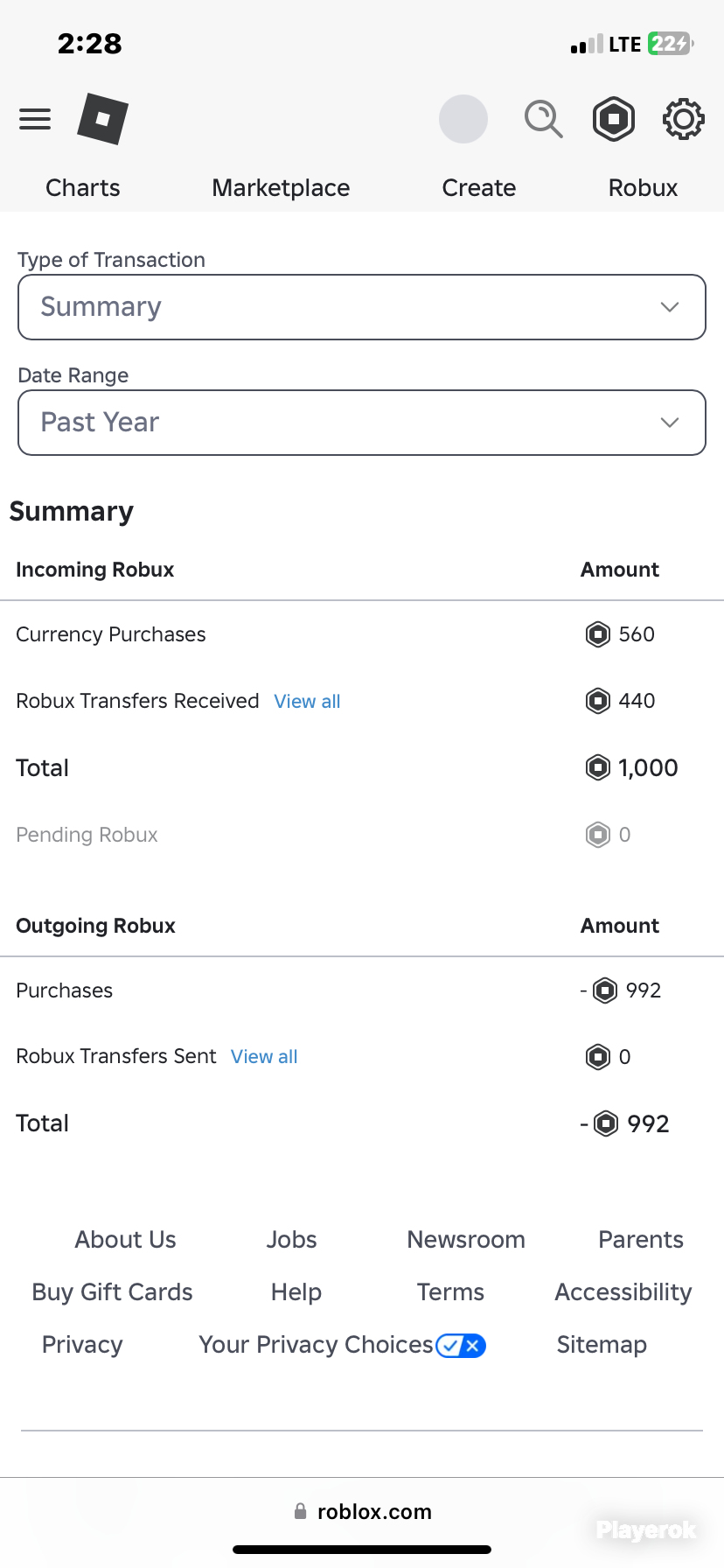The width and height of the screenshot is (724, 1568).
Task: Tap the Roblox logo icon
Action: tap(102, 119)
